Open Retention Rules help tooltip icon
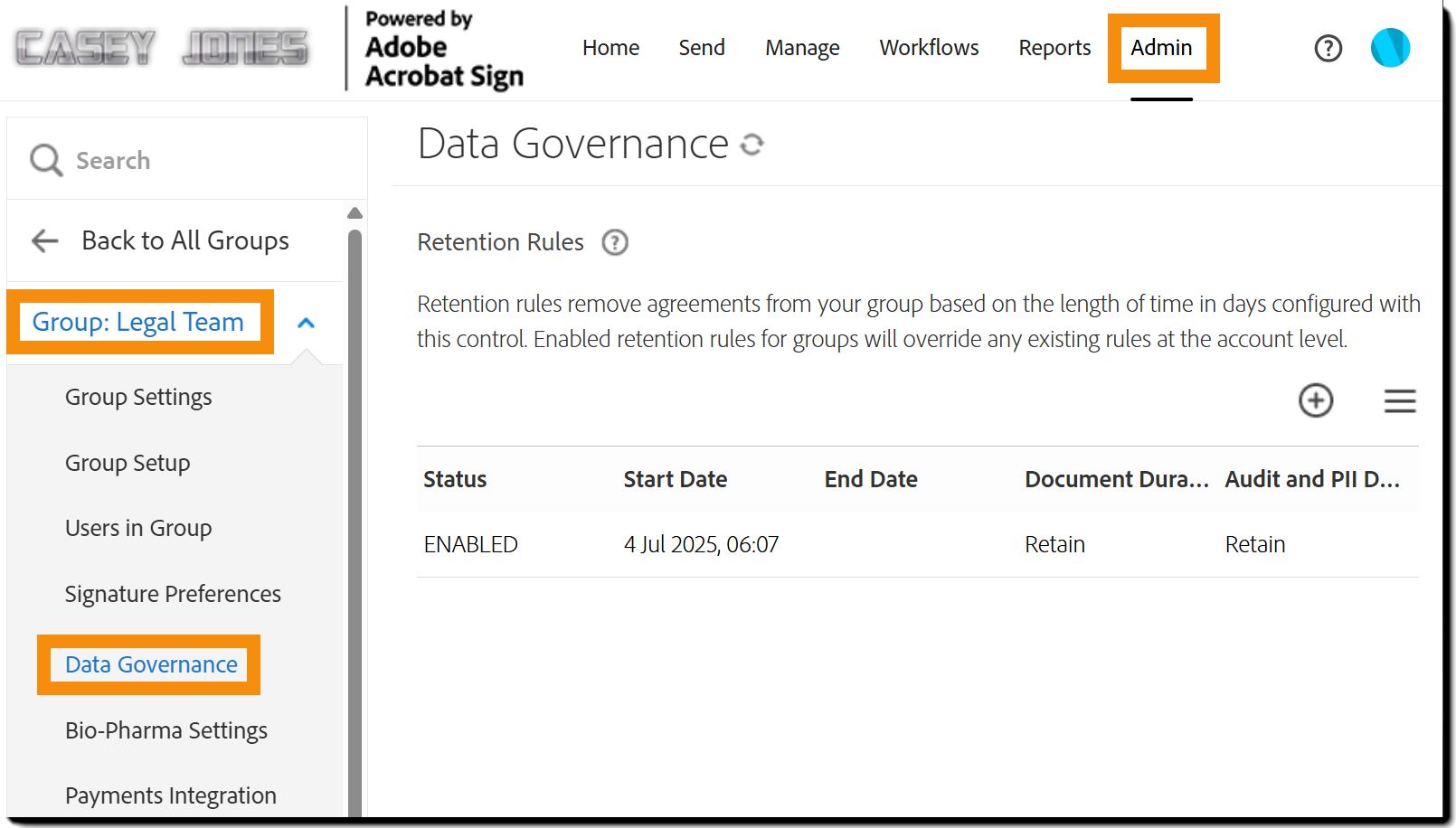 pyautogui.click(x=615, y=242)
